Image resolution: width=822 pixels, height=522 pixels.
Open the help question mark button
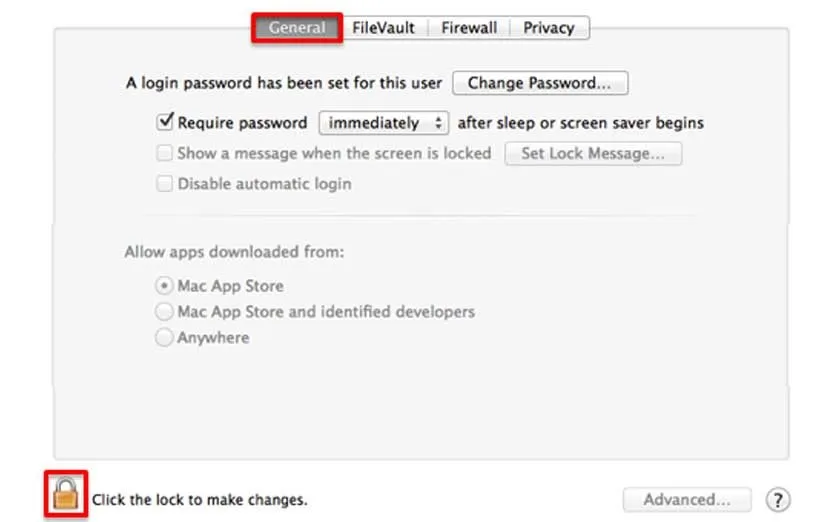click(777, 499)
